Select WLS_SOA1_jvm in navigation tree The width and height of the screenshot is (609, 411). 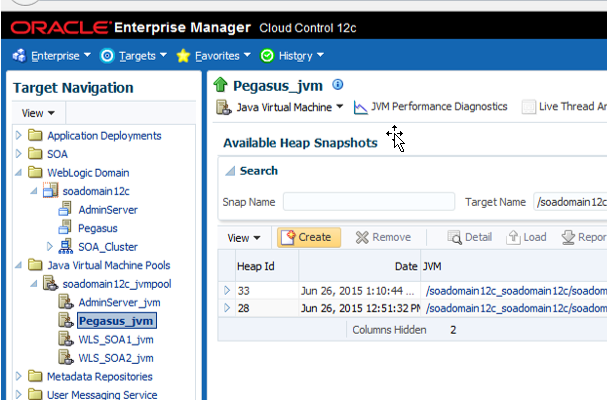tap(116, 340)
